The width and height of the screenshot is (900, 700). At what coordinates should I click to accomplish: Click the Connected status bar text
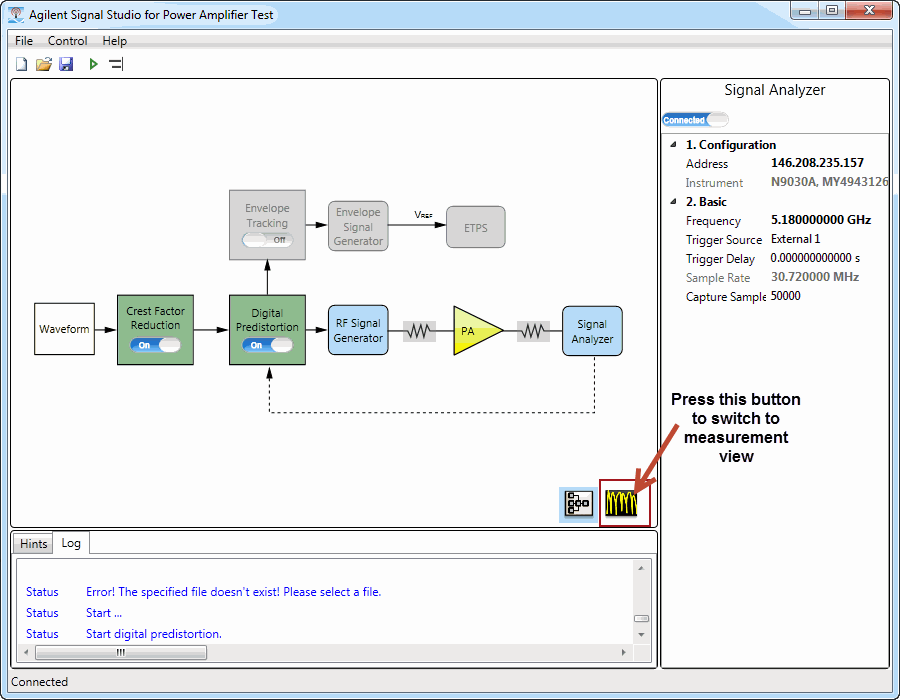pos(39,682)
